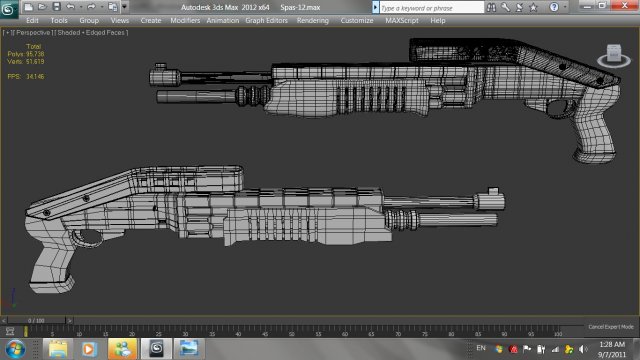Open the Animation menu
This screenshot has width=640, height=360.
222,20
